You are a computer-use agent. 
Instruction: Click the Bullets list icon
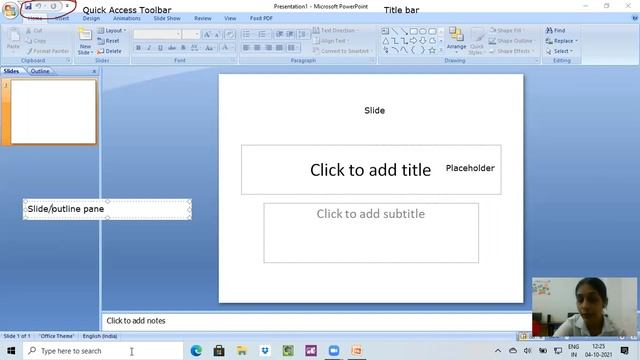click(x=247, y=34)
